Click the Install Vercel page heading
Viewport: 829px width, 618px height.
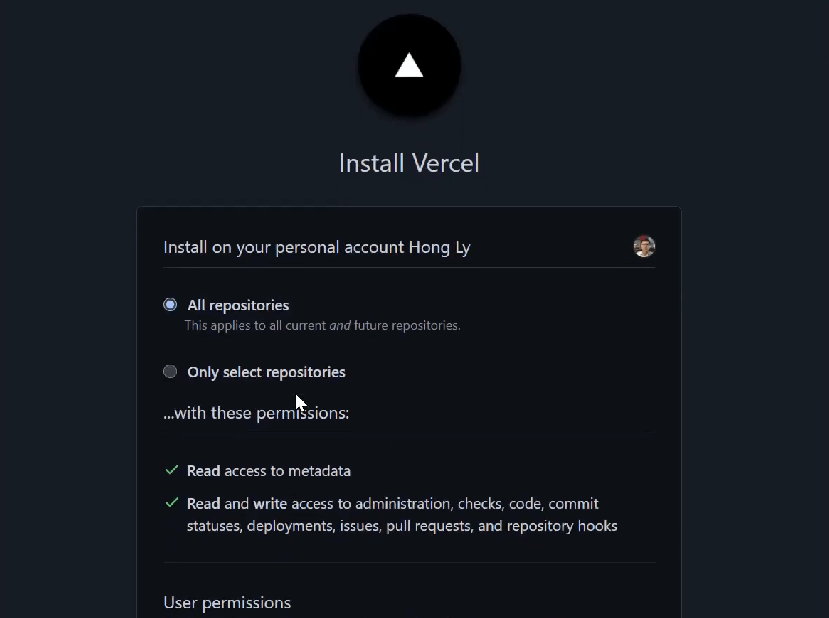[x=409, y=163]
